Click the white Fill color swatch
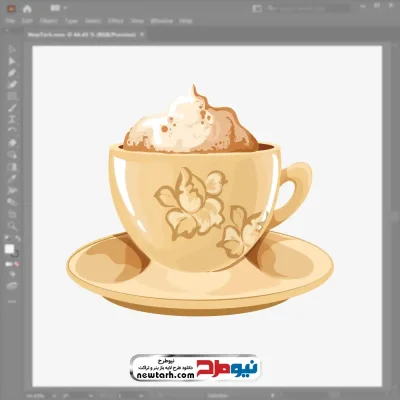This screenshot has width=400, height=400. click(x=9, y=249)
